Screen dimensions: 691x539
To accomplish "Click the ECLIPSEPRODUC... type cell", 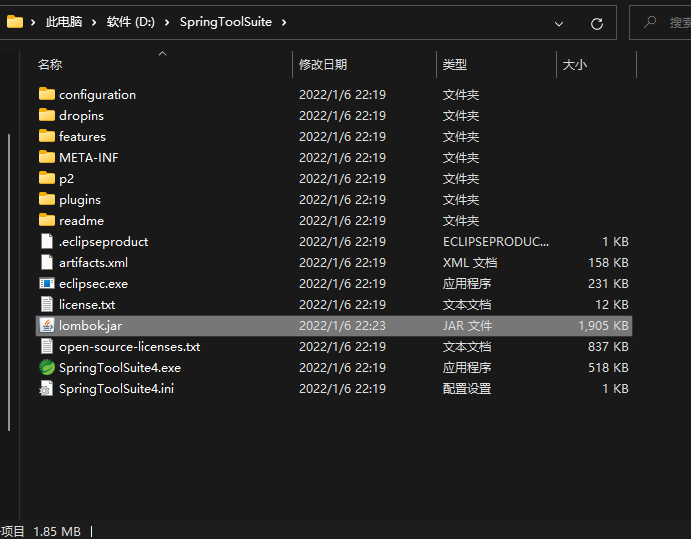I will (x=496, y=242).
